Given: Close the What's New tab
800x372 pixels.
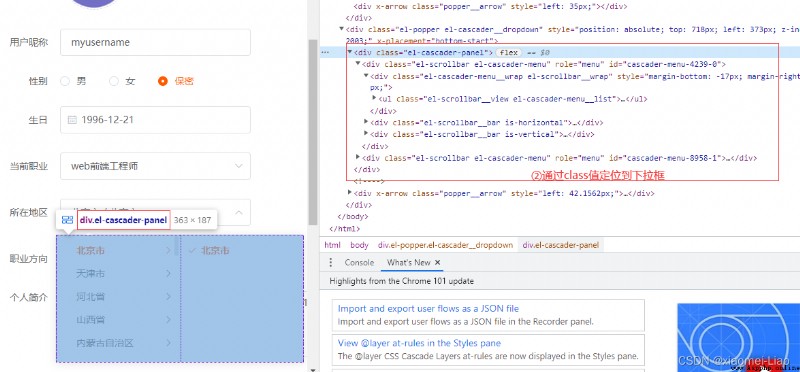Looking at the screenshot, I should click(438, 262).
